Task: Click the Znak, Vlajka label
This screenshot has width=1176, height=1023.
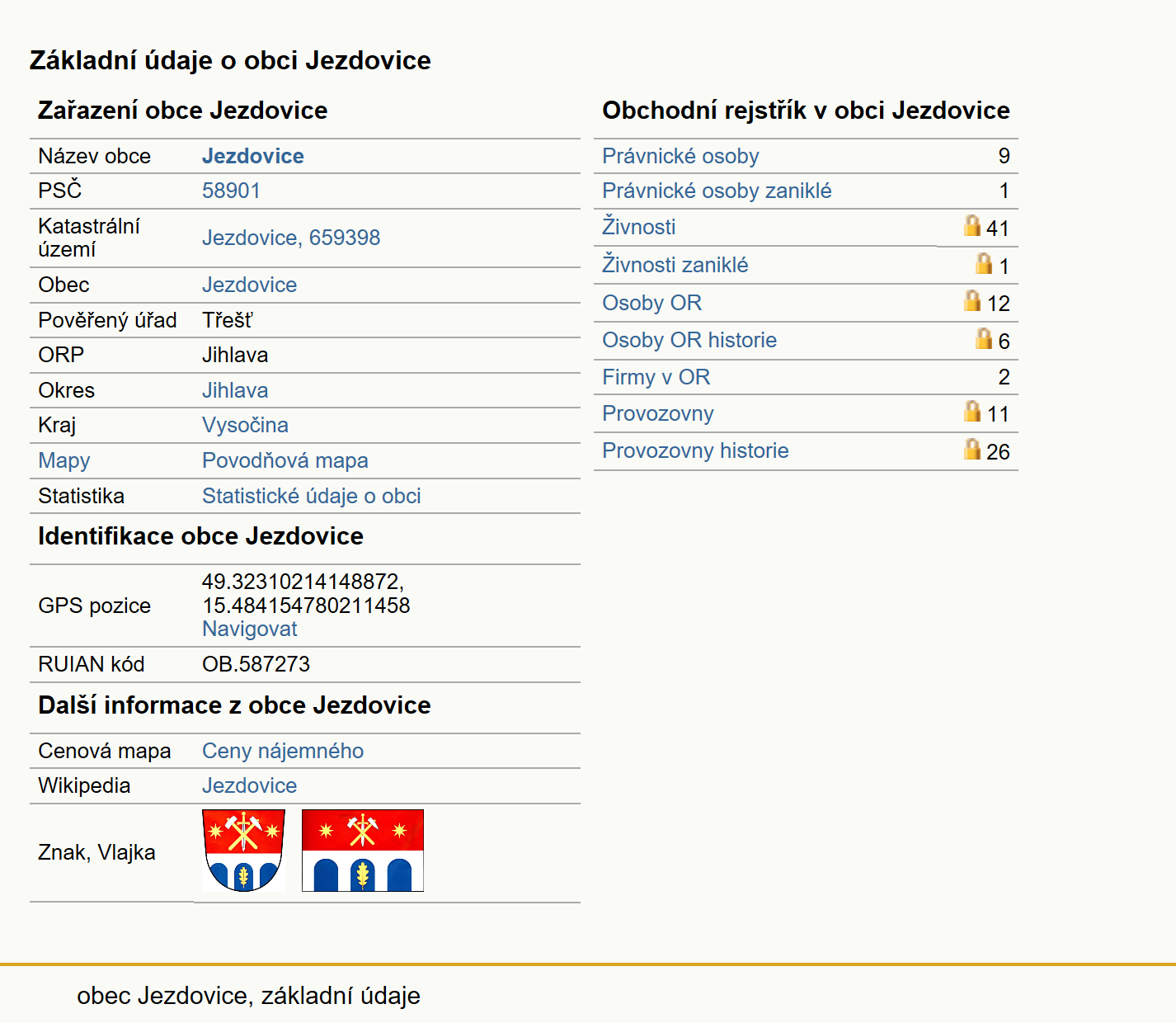Action: point(96,852)
